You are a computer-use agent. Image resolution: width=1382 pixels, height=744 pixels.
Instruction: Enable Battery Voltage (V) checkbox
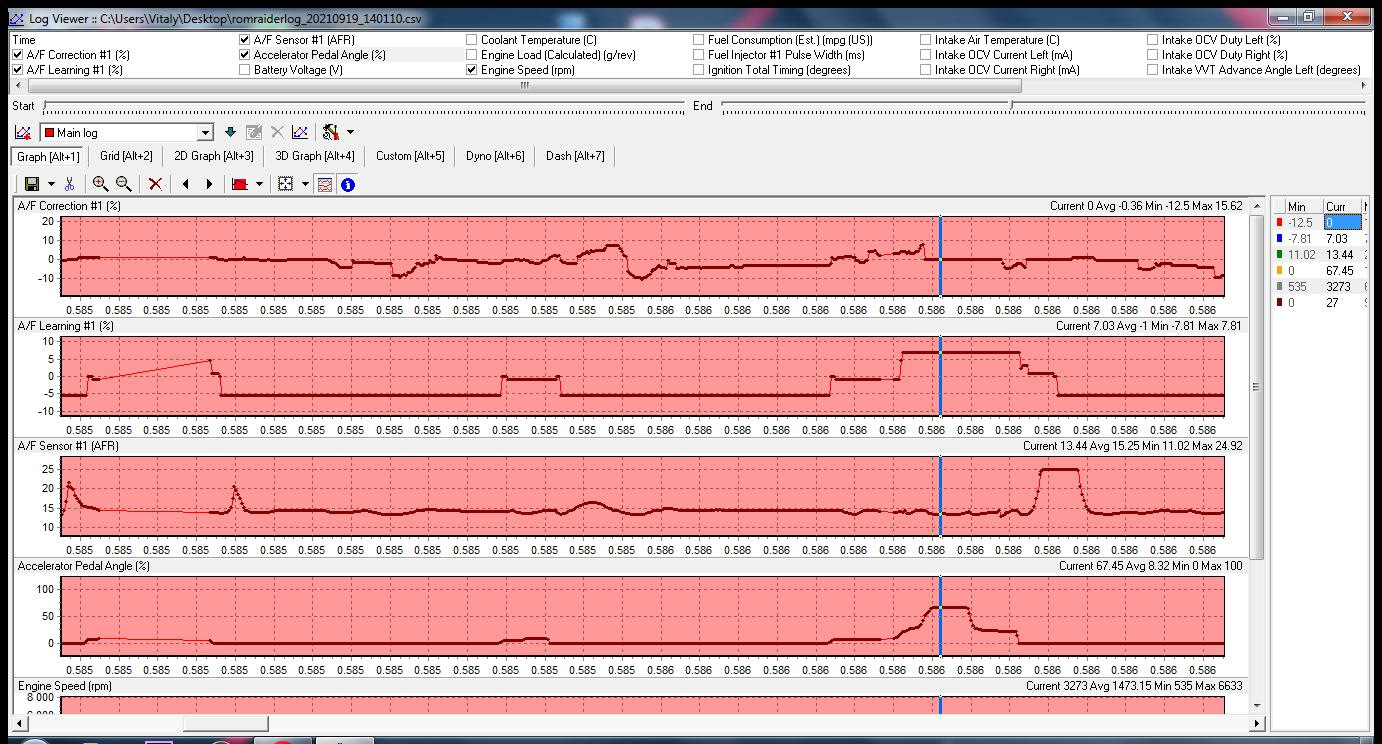(x=245, y=70)
